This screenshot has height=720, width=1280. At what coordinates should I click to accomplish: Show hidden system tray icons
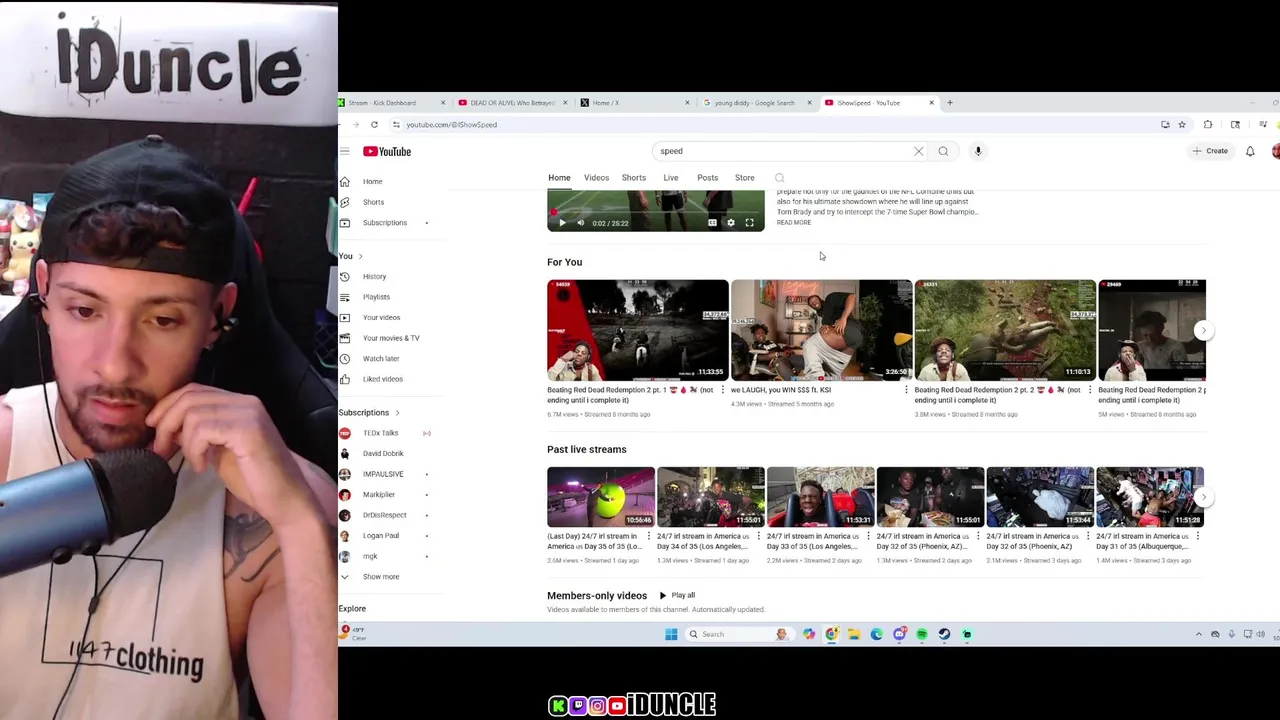click(1199, 634)
